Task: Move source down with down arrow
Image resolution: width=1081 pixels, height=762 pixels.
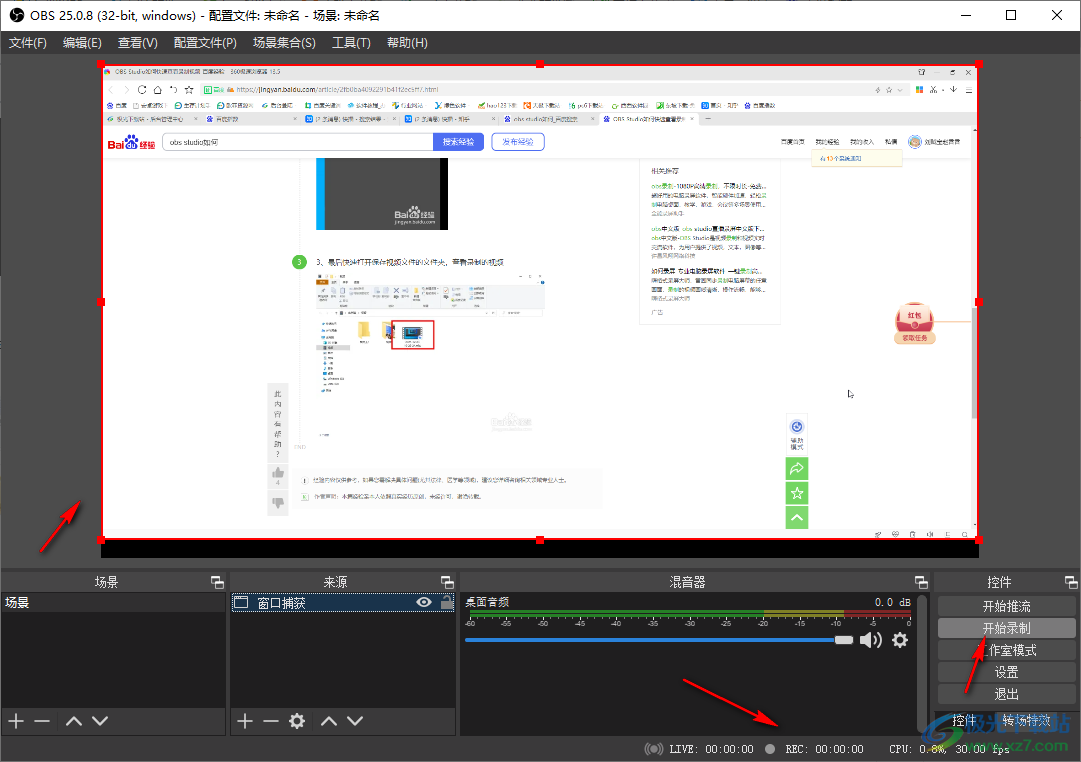Action: (x=355, y=721)
